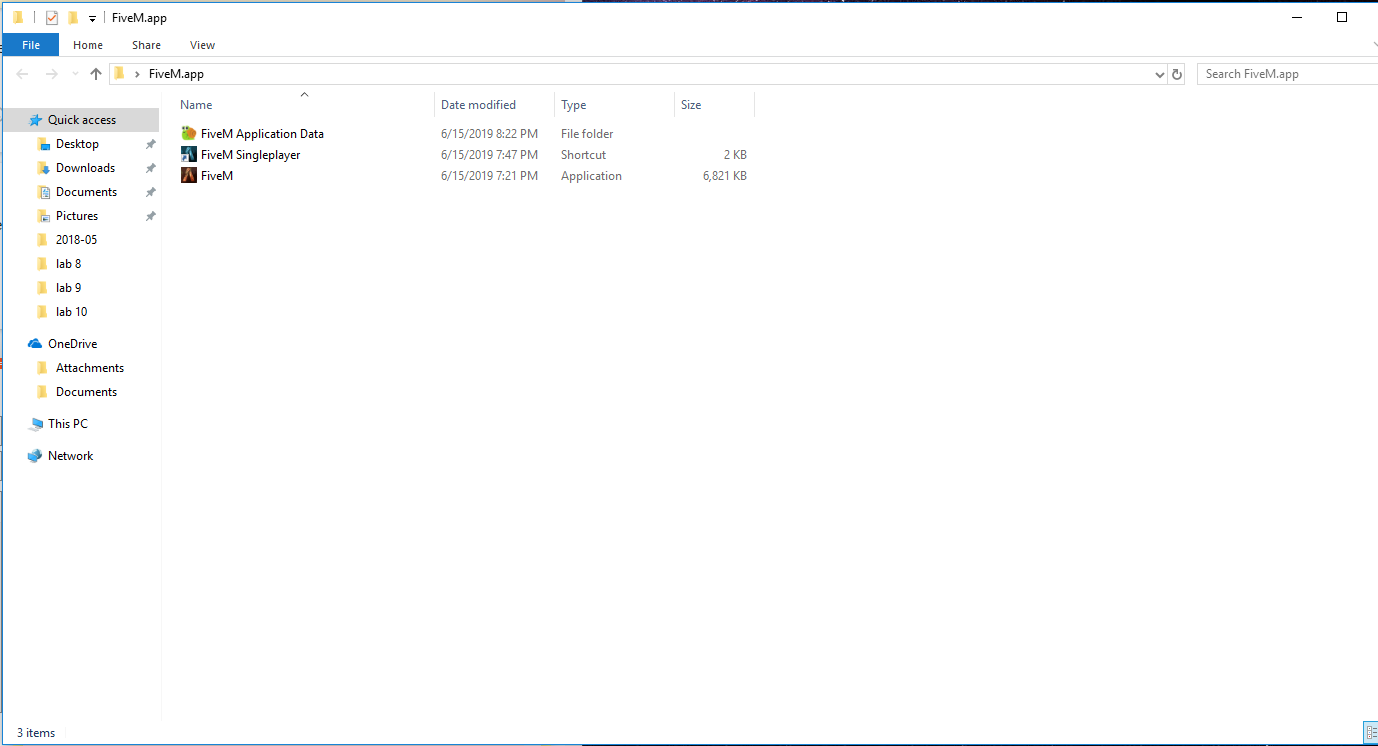Screen dimensions: 1378x746
Task: Sort files by the Size column
Action: [x=715, y=105]
